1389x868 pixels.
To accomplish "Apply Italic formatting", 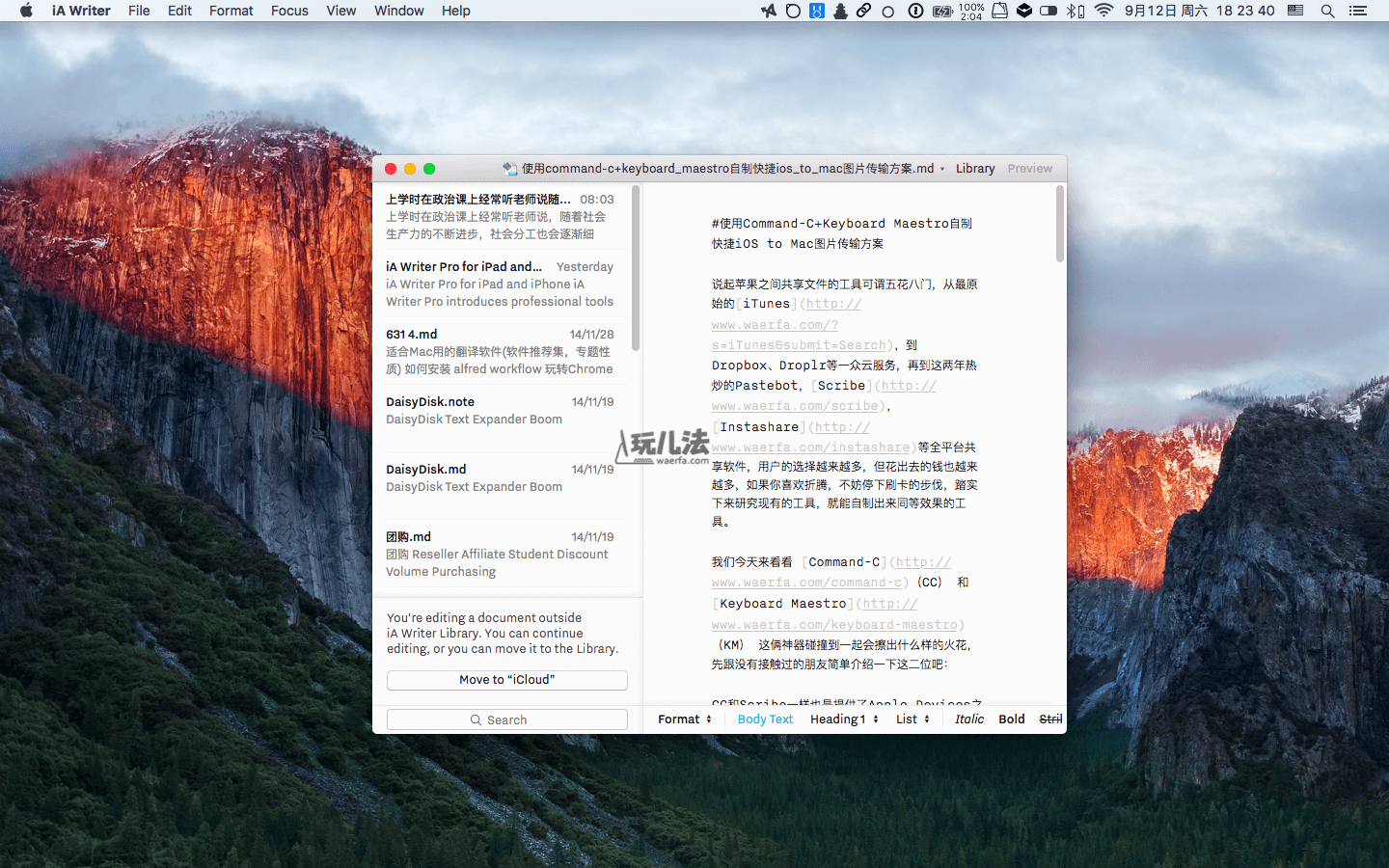I will click(x=969, y=719).
